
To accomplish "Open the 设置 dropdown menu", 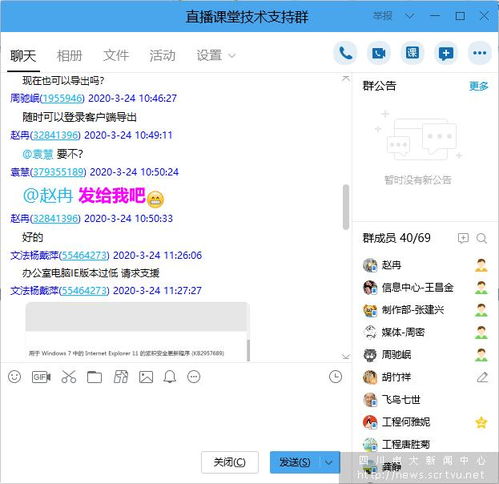I will point(216,56).
